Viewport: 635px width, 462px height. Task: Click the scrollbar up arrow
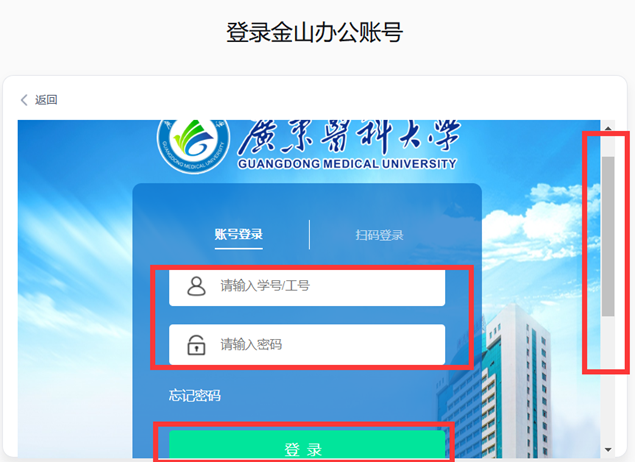click(608, 128)
